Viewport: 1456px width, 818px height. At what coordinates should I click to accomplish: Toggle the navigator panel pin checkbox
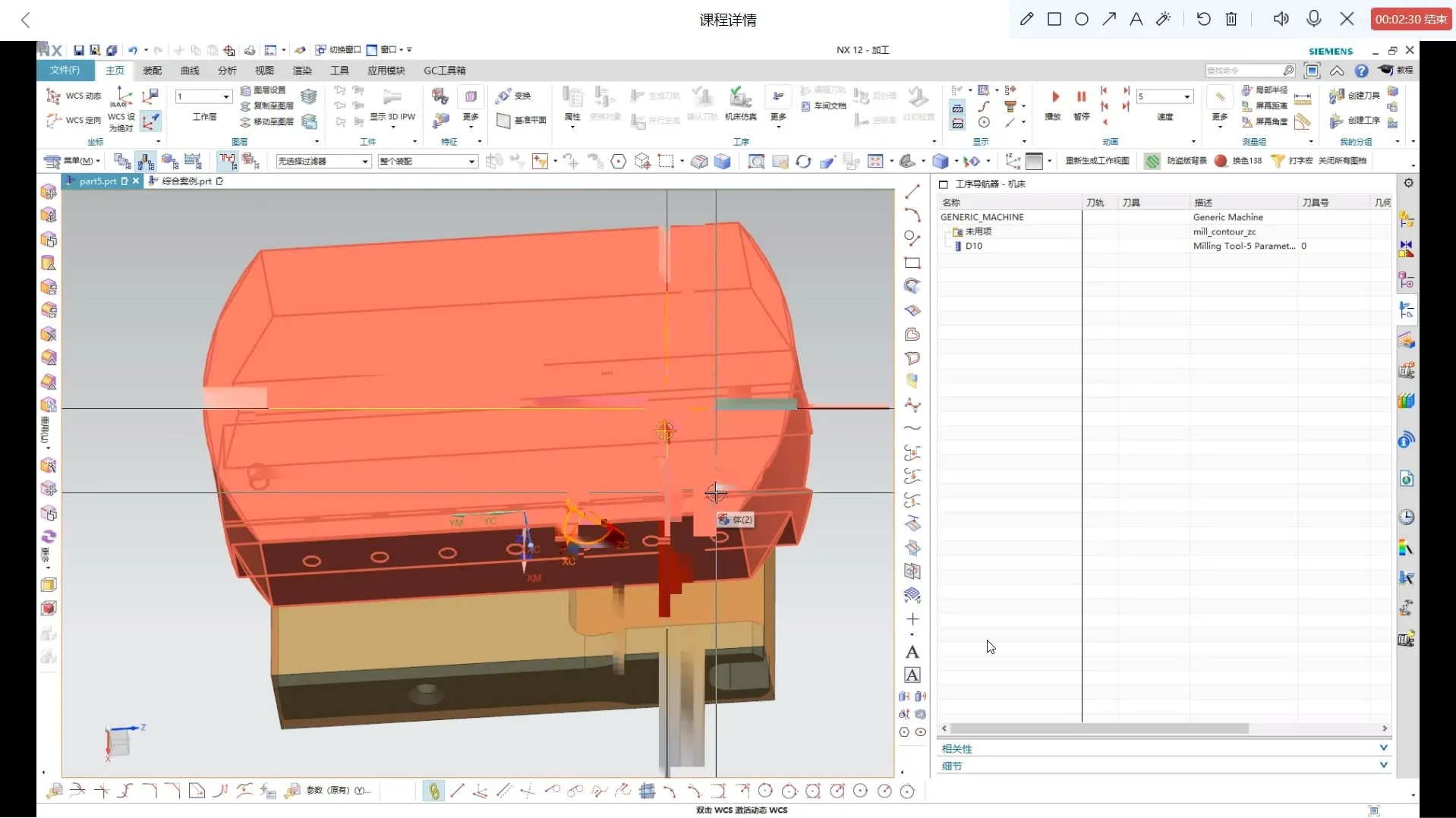pyautogui.click(x=944, y=184)
